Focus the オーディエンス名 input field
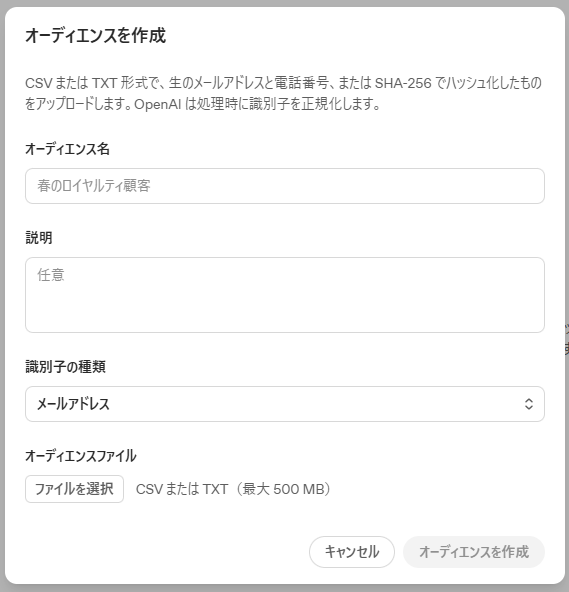 285,186
